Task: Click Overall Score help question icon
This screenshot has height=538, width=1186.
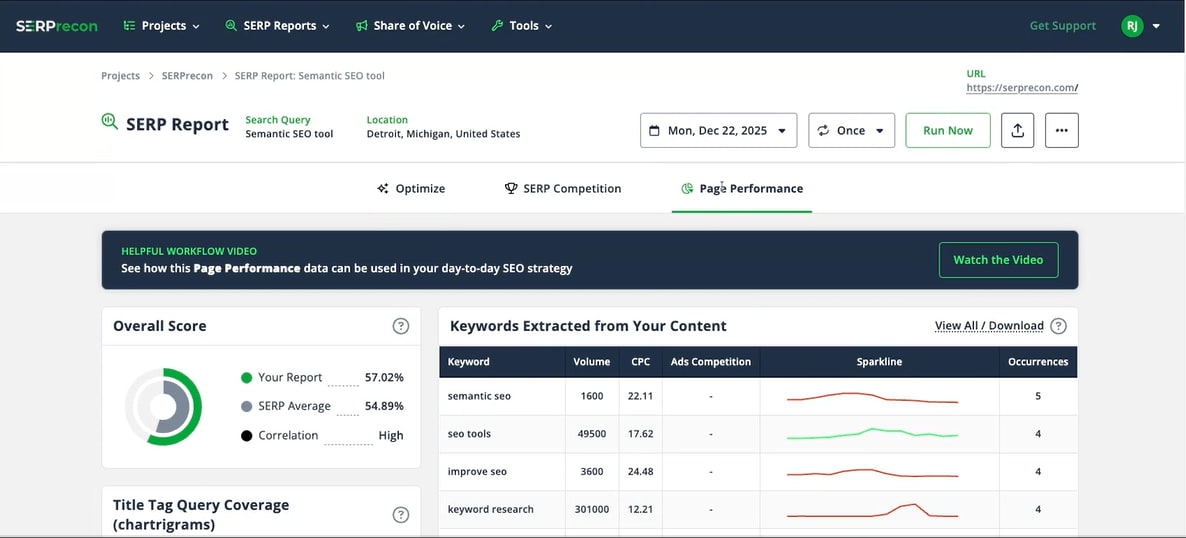Action: coord(400,326)
